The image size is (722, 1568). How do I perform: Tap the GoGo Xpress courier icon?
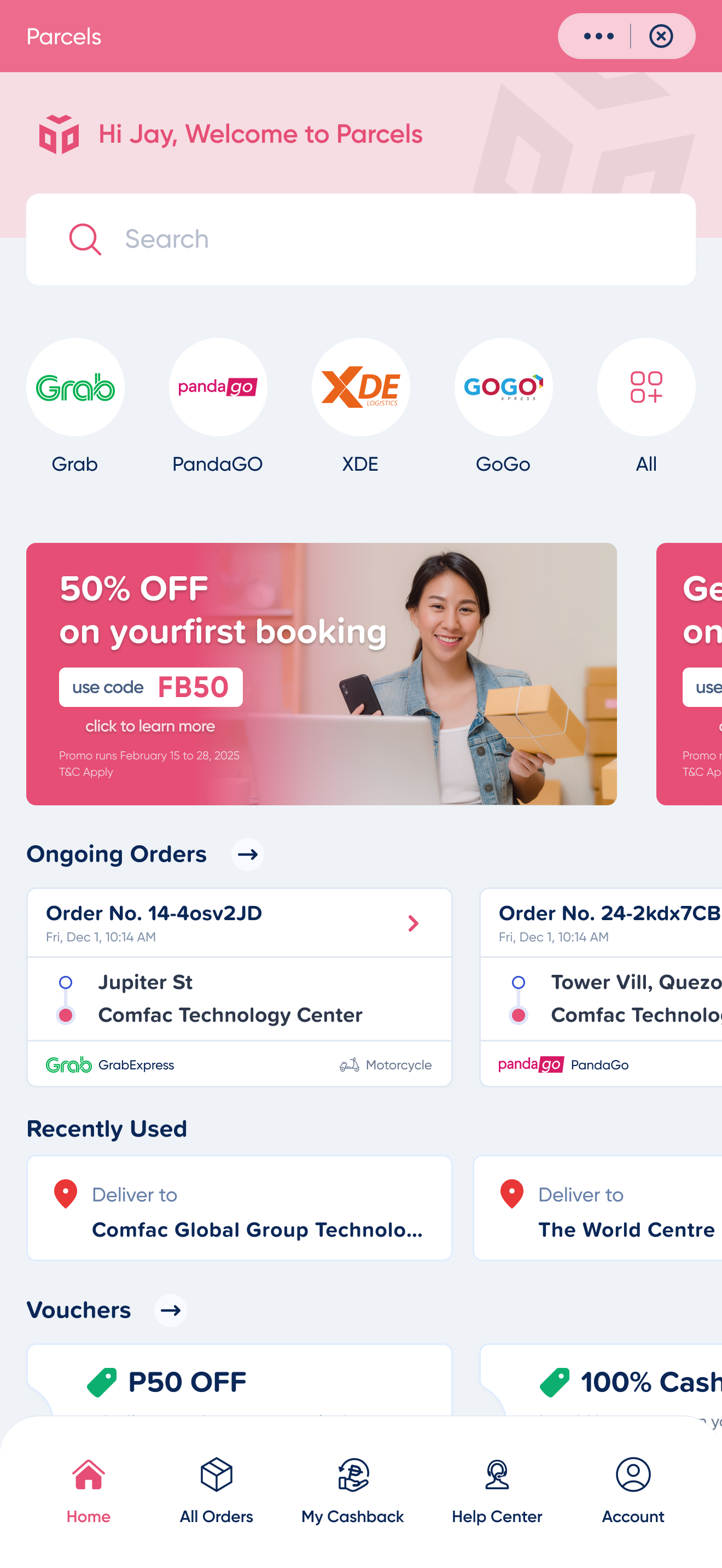tap(503, 387)
